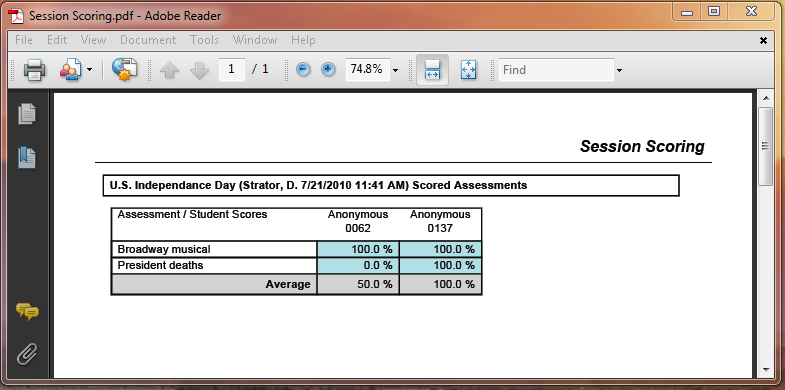
Task: Expand the Find options dropdown arrow
Action: click(619, 70)
